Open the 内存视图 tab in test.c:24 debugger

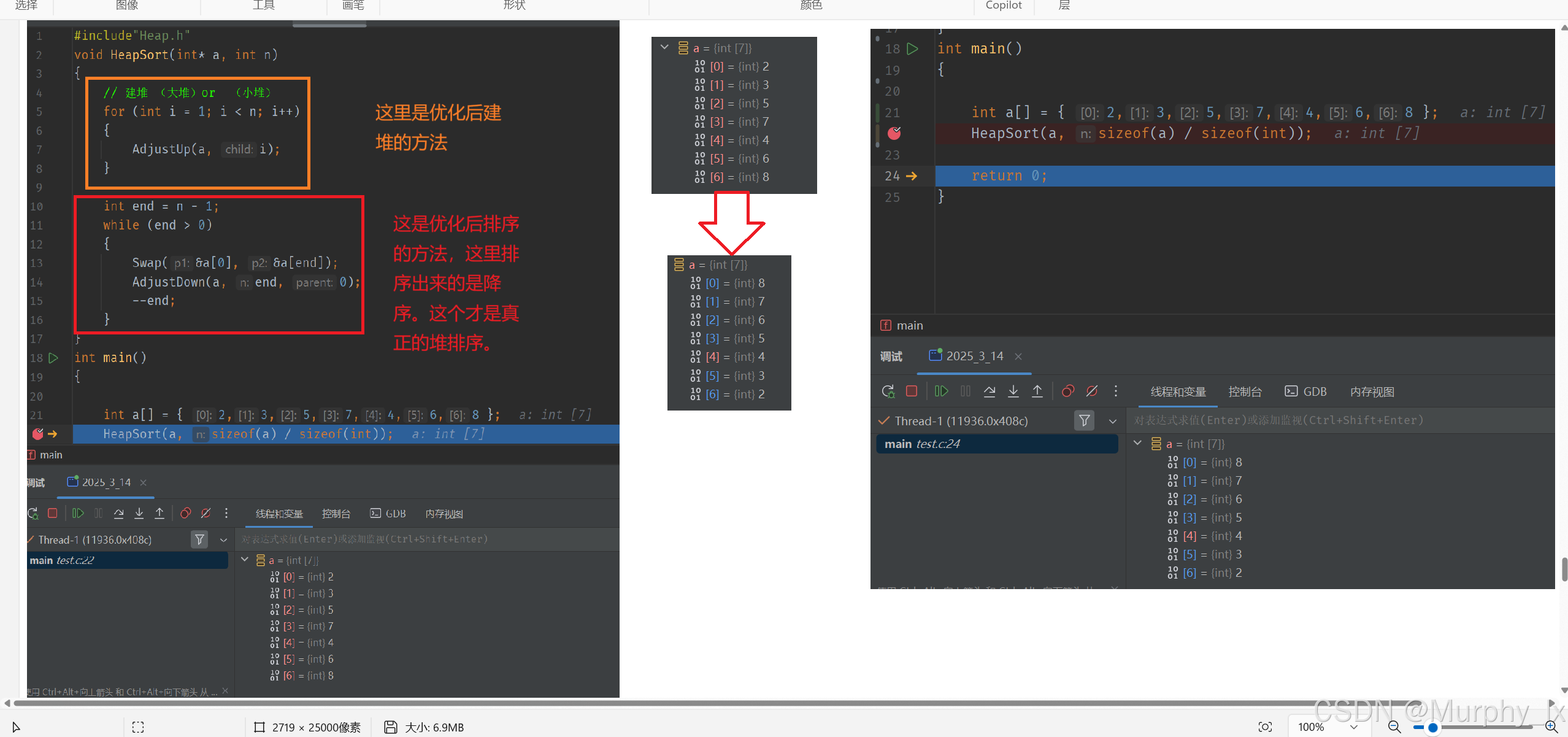[1372, 392]
